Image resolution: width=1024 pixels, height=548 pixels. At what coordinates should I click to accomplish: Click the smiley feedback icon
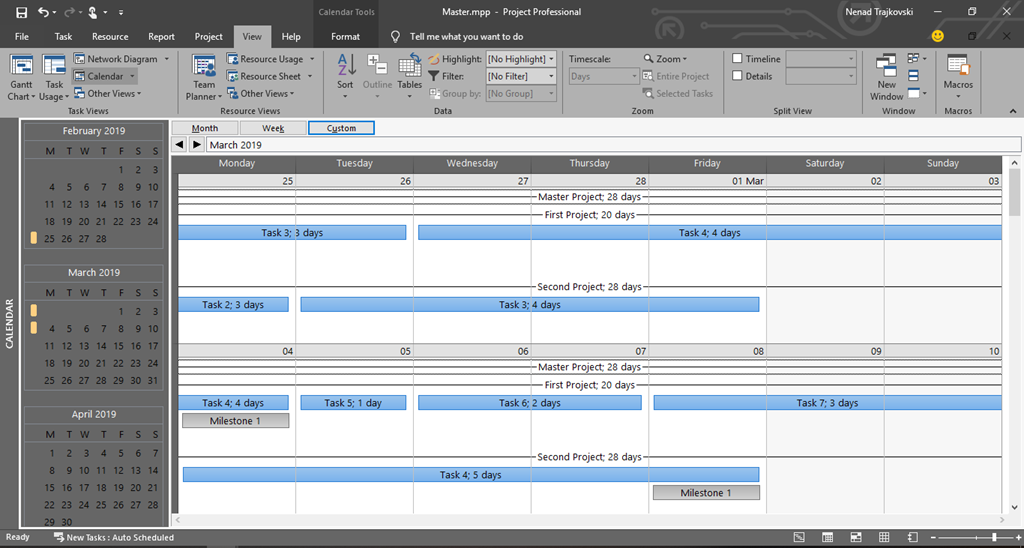tap(937, 36)
